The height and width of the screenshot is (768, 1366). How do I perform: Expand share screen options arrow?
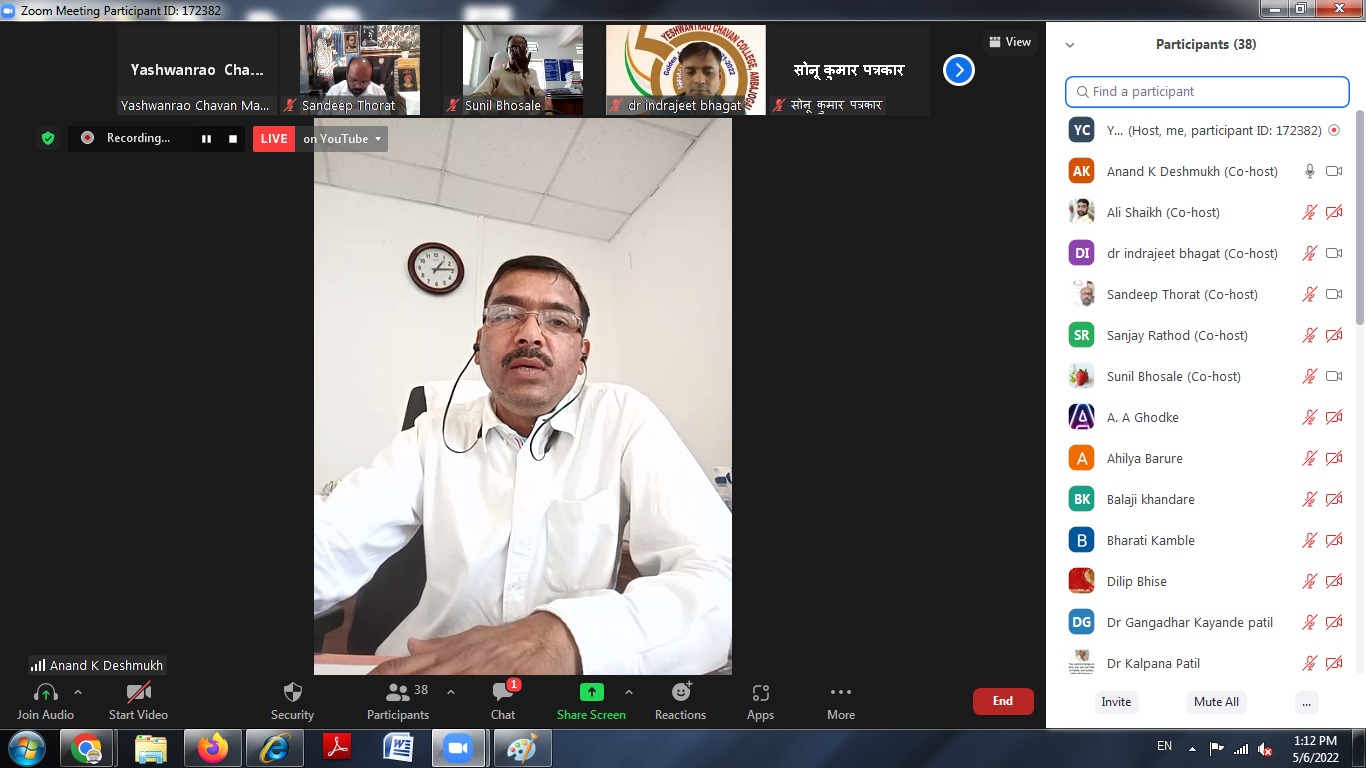pyautogui.click(x=629, y=692)
